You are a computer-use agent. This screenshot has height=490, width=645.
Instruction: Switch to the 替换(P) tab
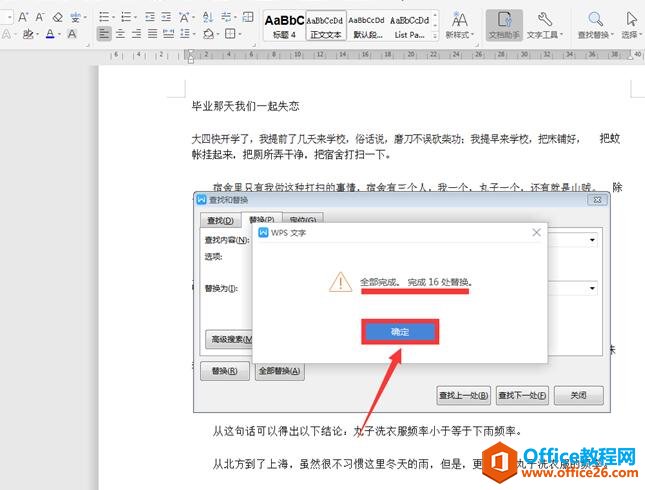point(262,219)
